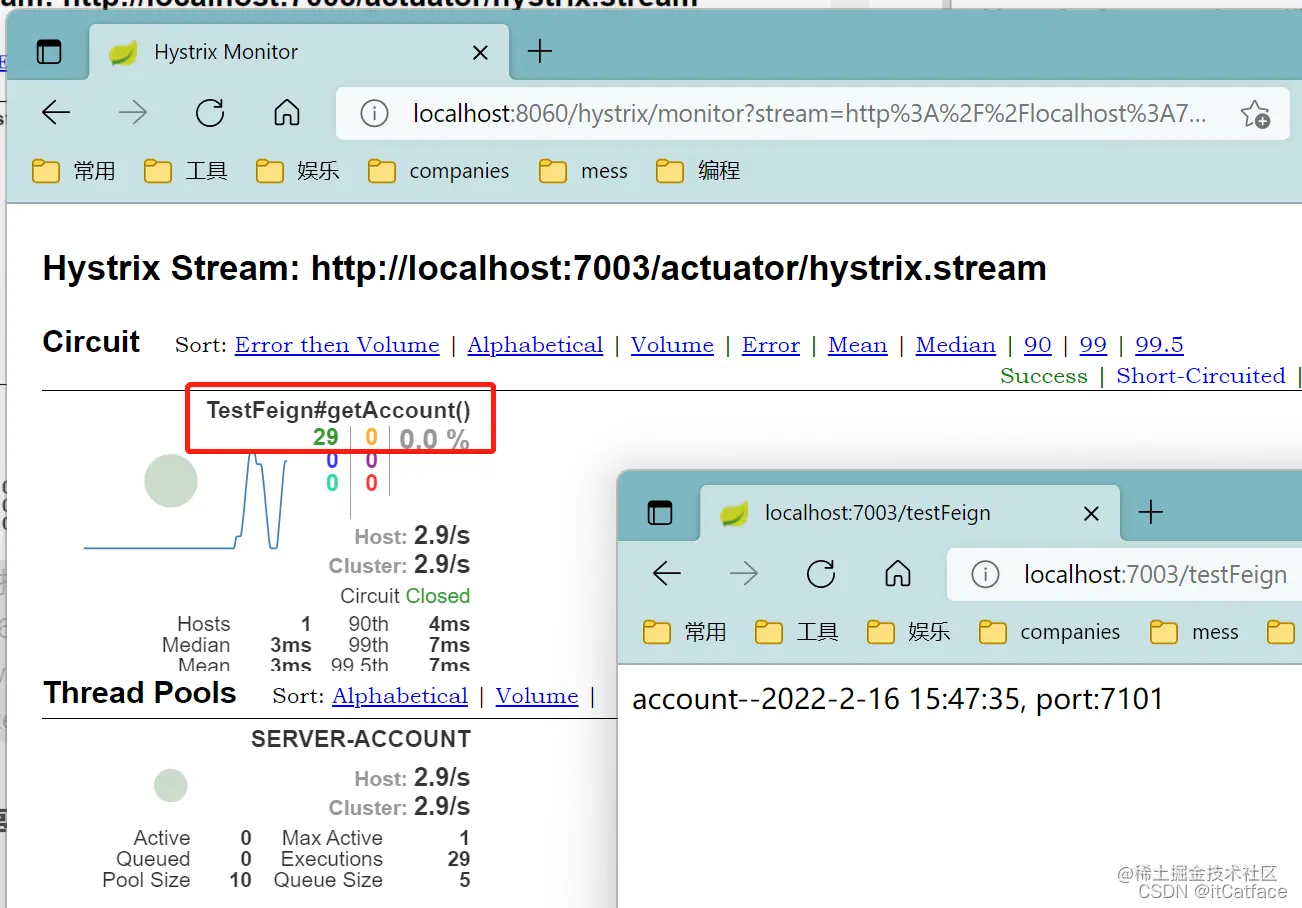Sort circuits by Median
1302x908 pixels.
pyautogui.click(x=955, y=345)
